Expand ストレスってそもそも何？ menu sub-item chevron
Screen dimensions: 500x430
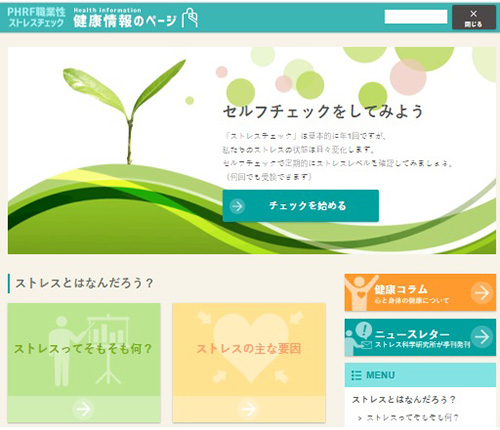coord(360,418)
